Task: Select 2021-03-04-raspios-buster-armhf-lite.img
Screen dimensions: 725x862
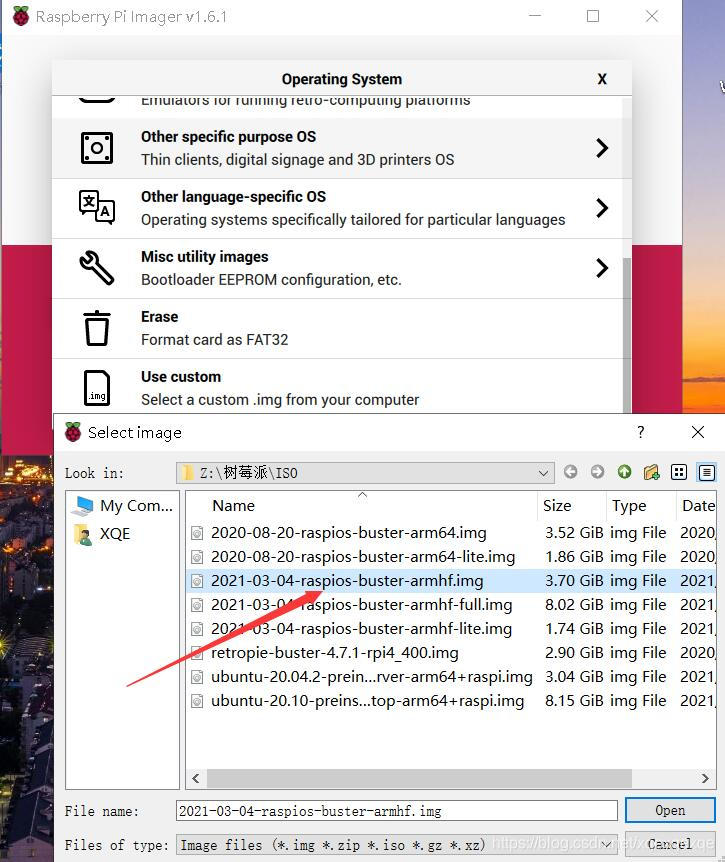Action: point(361,629)
